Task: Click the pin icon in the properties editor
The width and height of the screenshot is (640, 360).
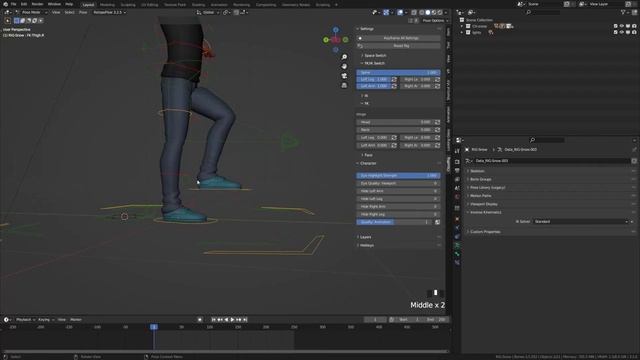Action: 634,150
